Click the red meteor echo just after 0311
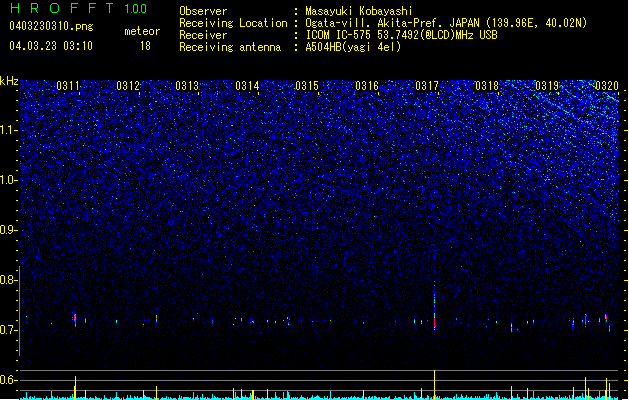This screenshot has width=629, height=400. (x=75, y=320)
